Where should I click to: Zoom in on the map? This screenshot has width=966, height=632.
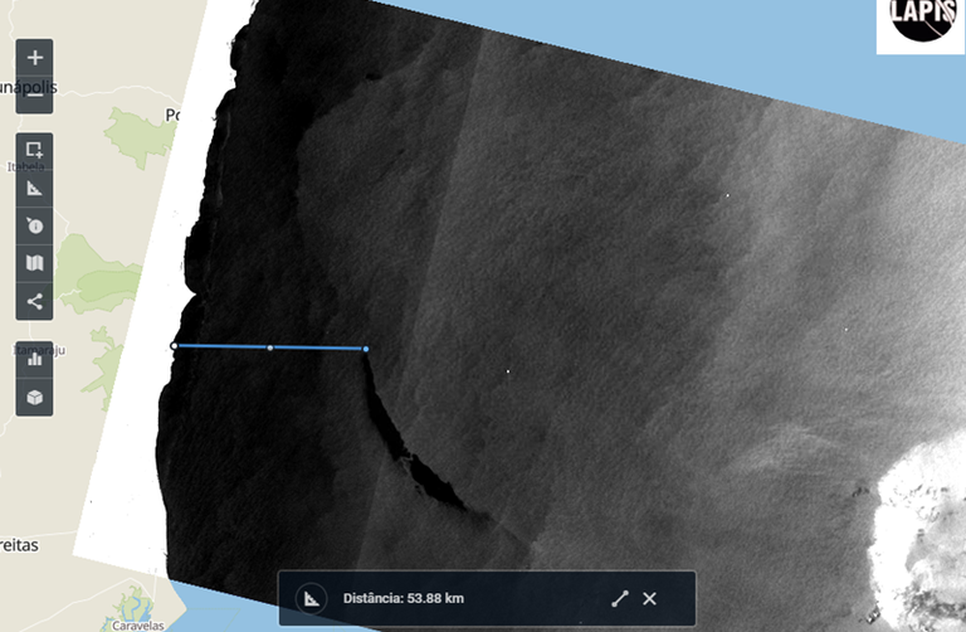(x=34, y=58)
